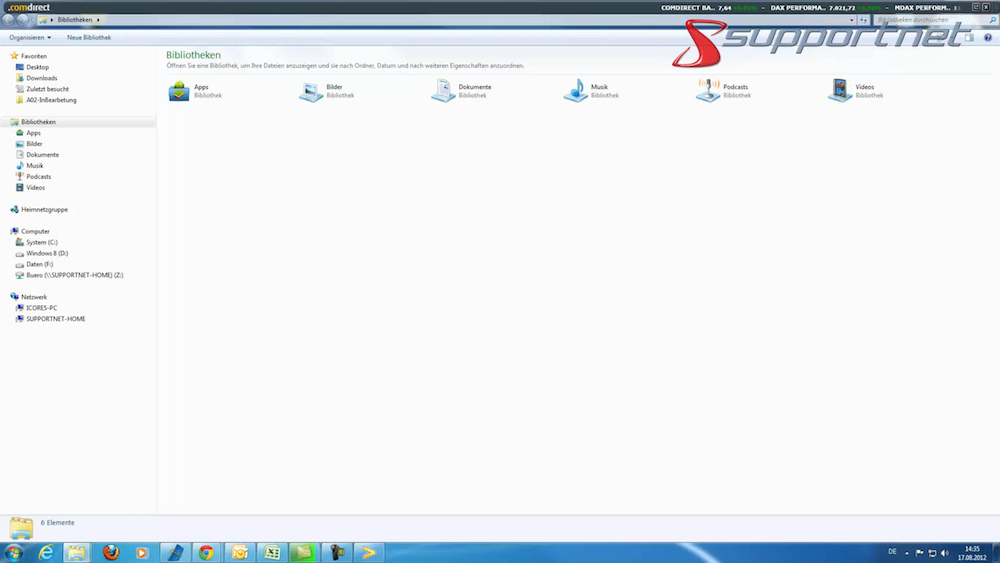
Task: Open address bar history dropdown arrow
Action: tap(852, 20)
